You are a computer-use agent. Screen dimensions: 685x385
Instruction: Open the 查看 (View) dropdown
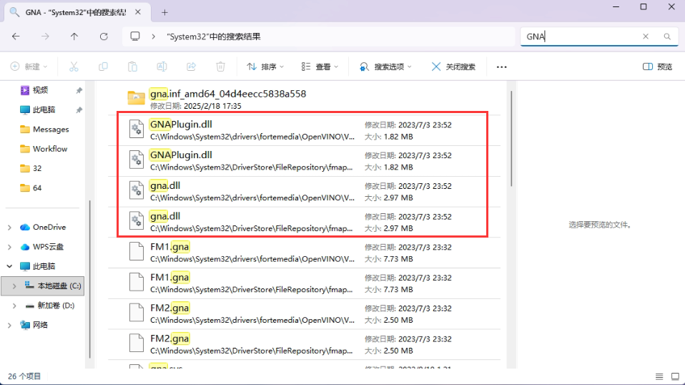(x=320, y=67)
